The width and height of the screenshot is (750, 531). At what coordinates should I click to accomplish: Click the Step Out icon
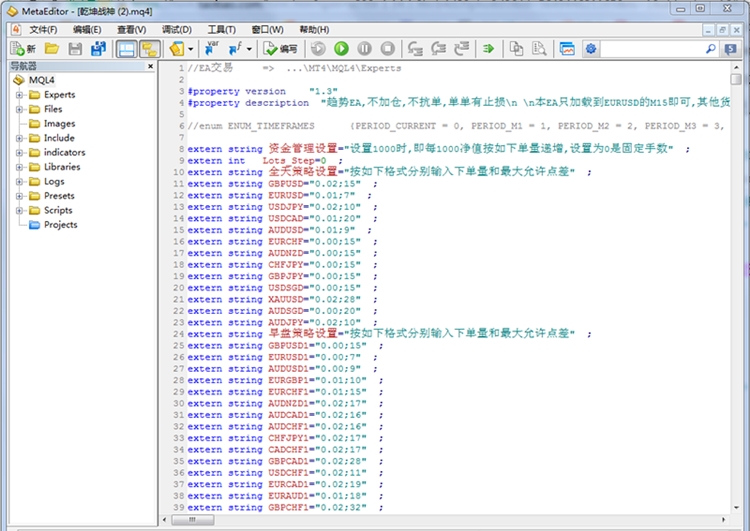[x=462, y=49]
